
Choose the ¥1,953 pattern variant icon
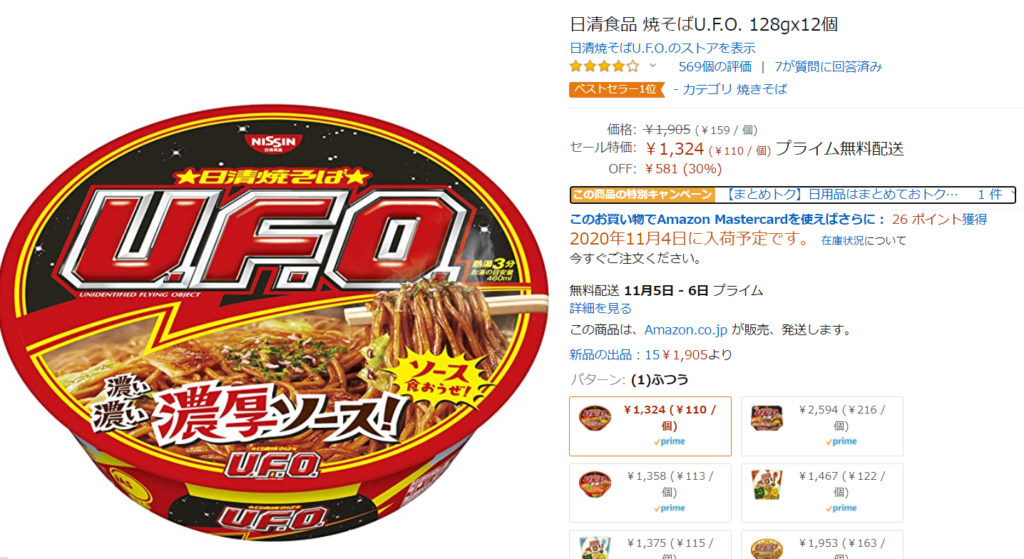coord(767,548)
